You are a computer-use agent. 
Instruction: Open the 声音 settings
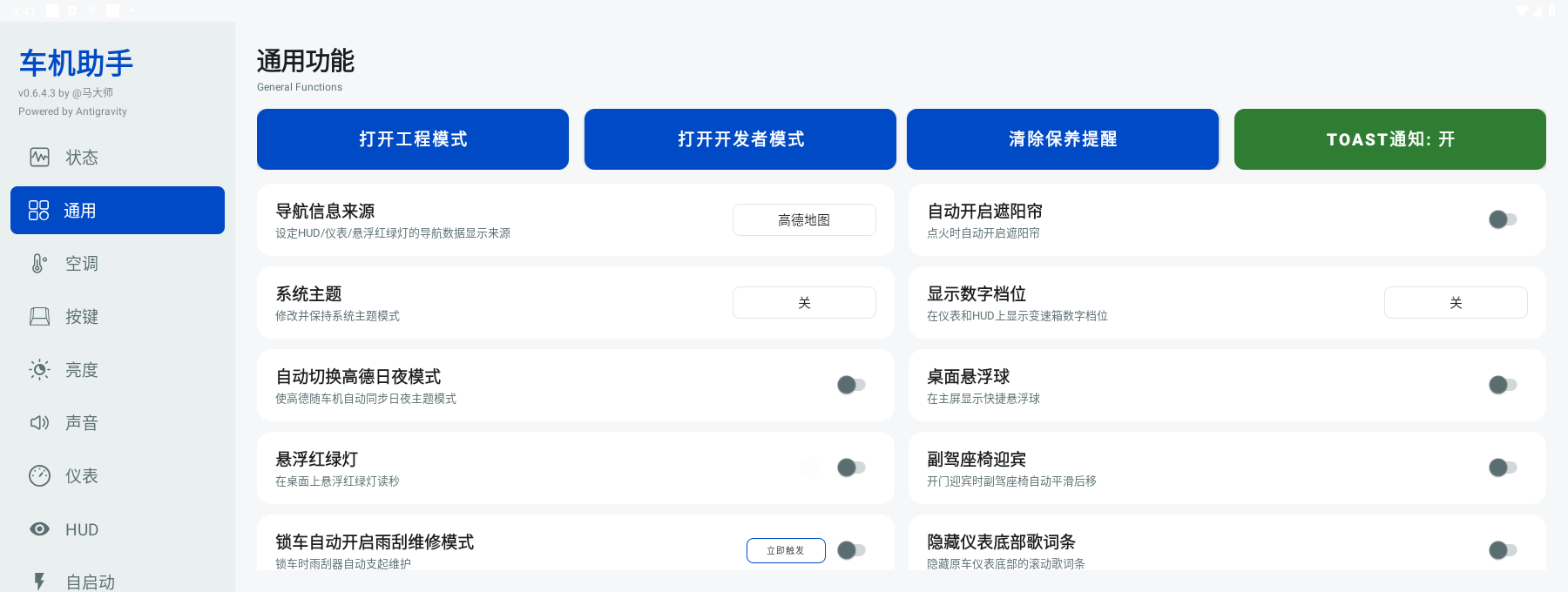click(118, 423)
